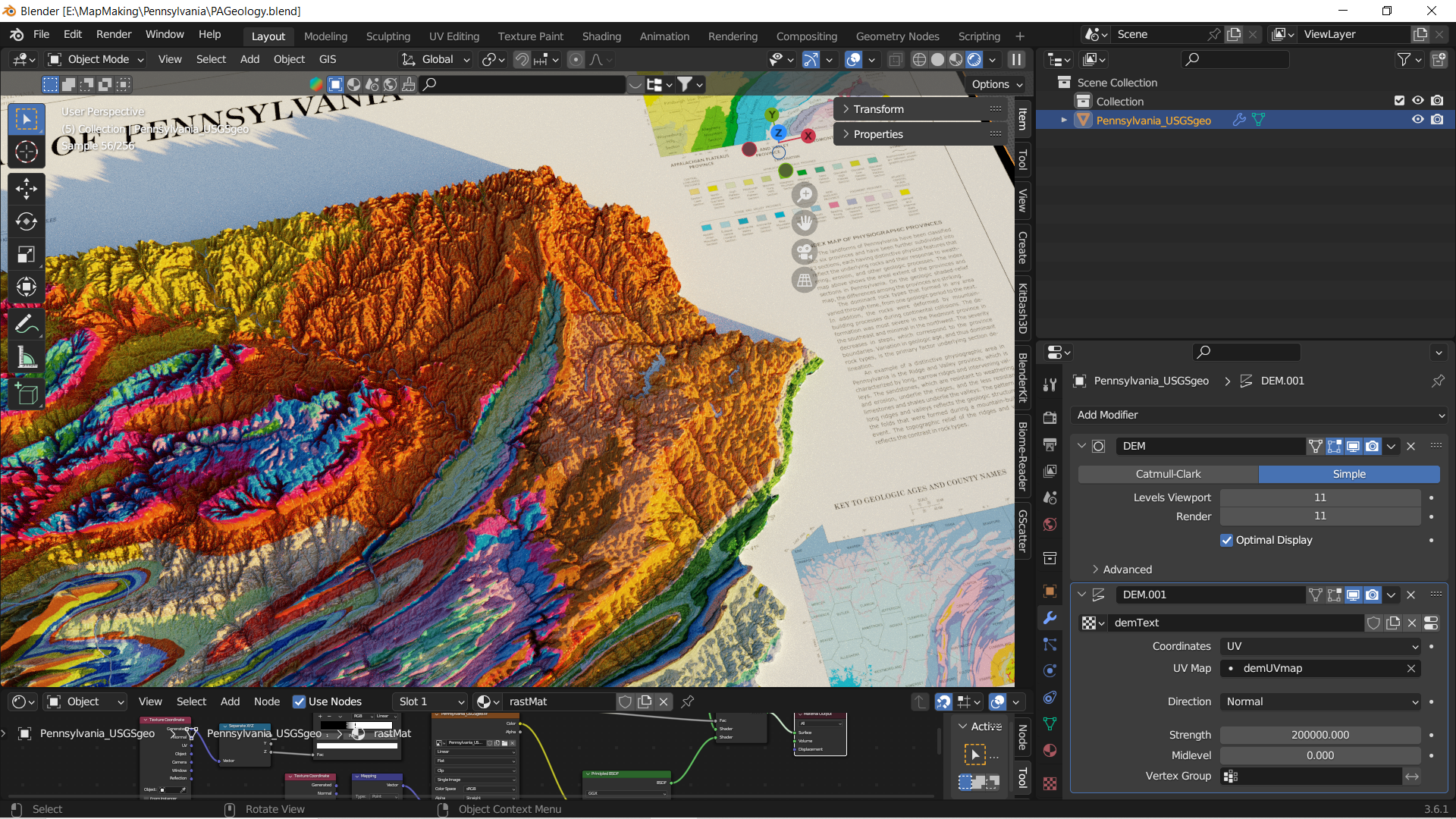Select Catmull-Clark subdivision type
The width and height of the screenshot is (1456, 819).
pyautogui.click(x=1168, y=474)
